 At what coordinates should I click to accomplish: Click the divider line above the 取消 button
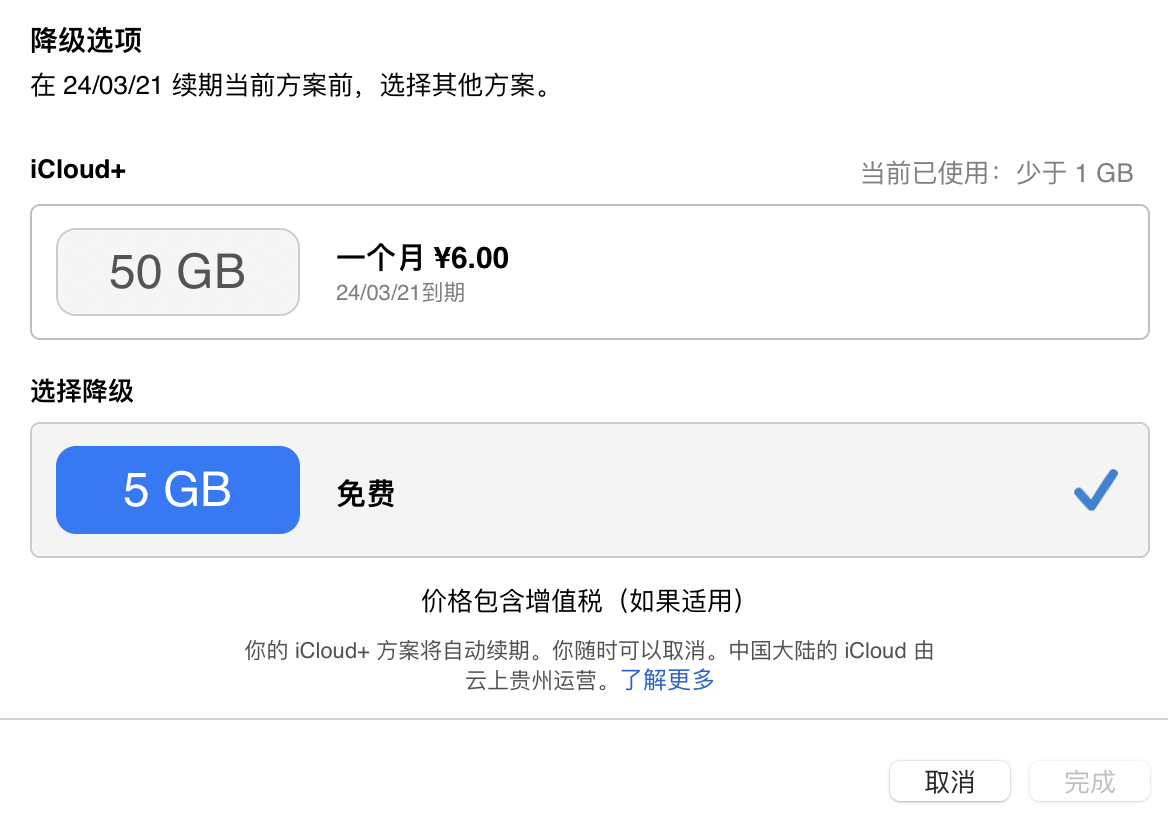pyautogui.click(x=584, y=718)
